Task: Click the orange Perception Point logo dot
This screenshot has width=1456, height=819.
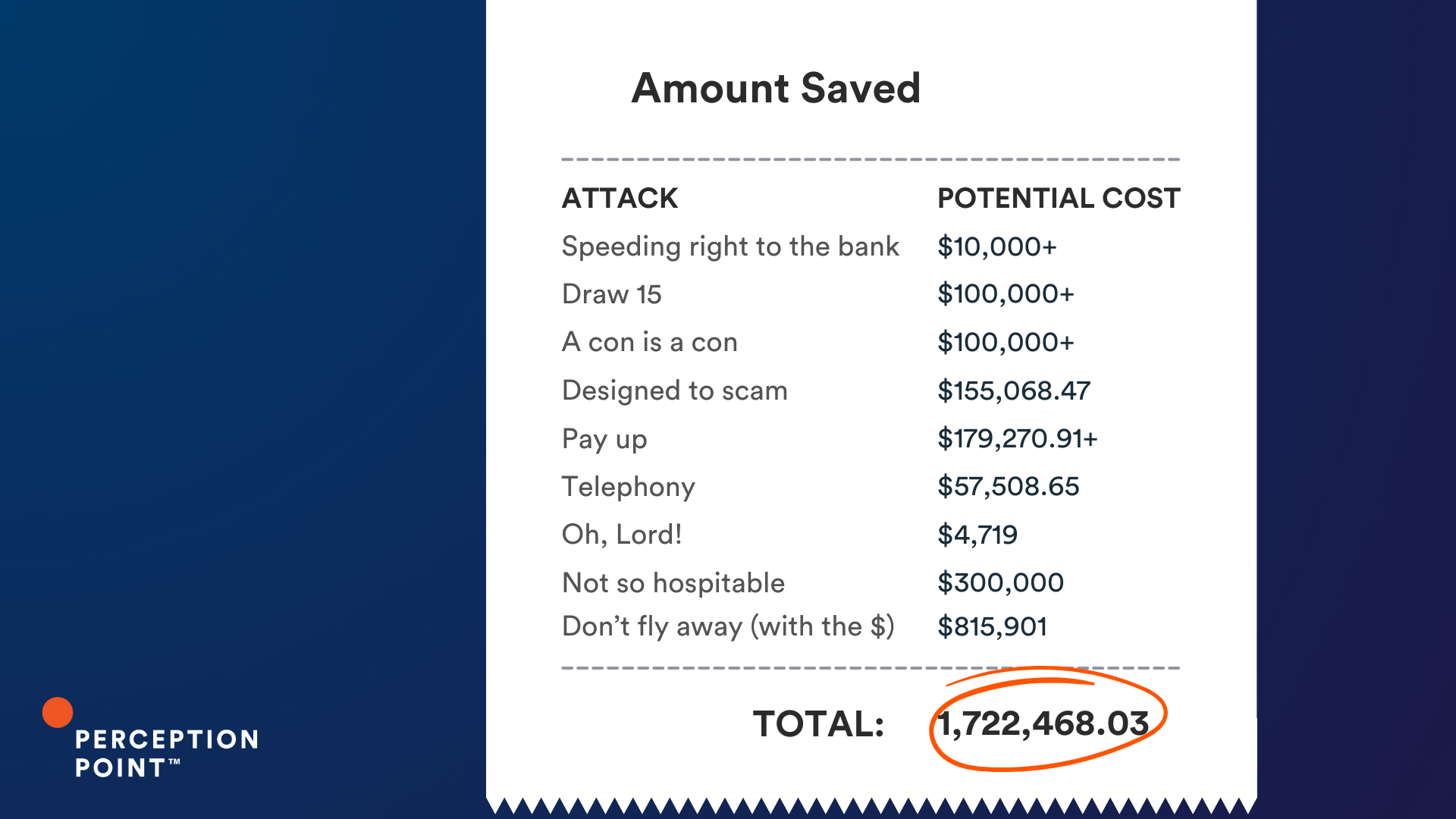Action: pyautogui.click(x=58, y=712)
